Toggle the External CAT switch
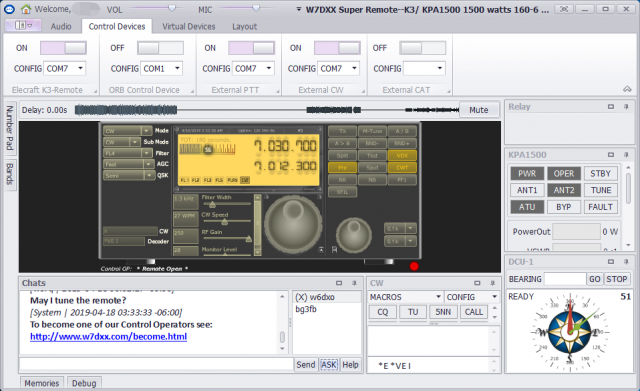This screenshot has width=640, height=391. click(x=422, y=48)
